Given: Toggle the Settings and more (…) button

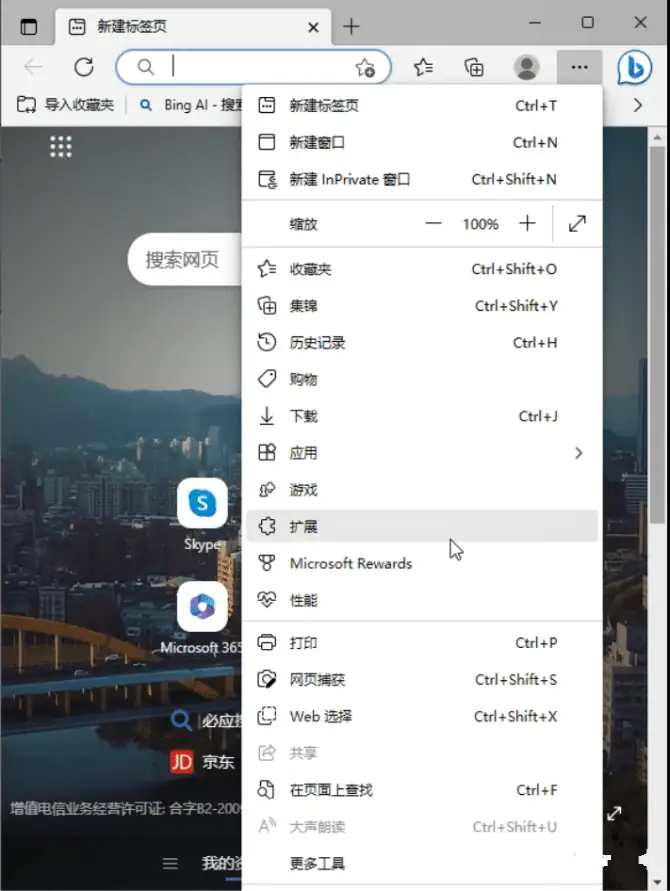Looking at the screenshot, I should point(579,67).
